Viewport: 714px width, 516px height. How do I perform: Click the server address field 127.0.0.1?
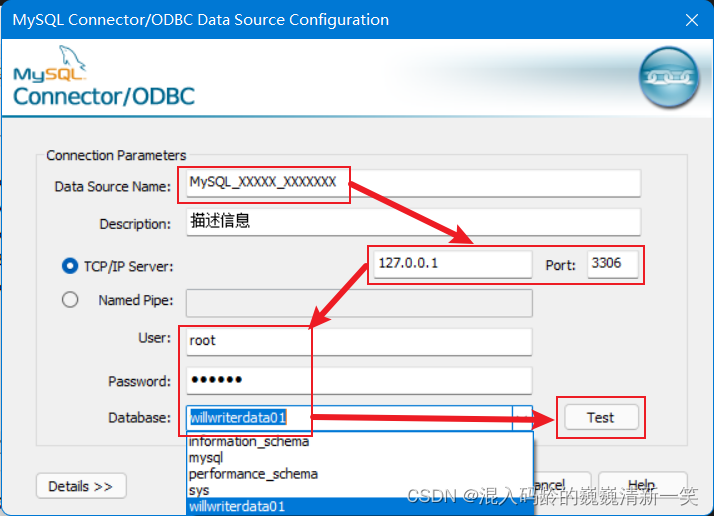point(453,264)
